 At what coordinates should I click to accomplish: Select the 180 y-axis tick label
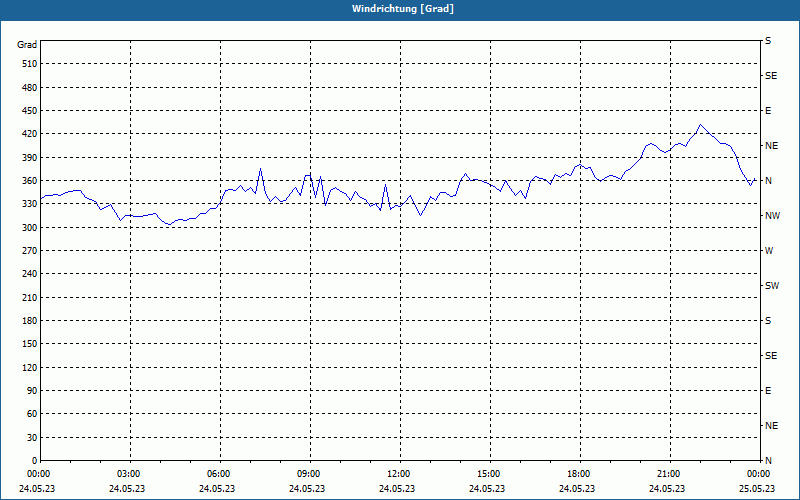pyautogui.click(x=30, y=321)
